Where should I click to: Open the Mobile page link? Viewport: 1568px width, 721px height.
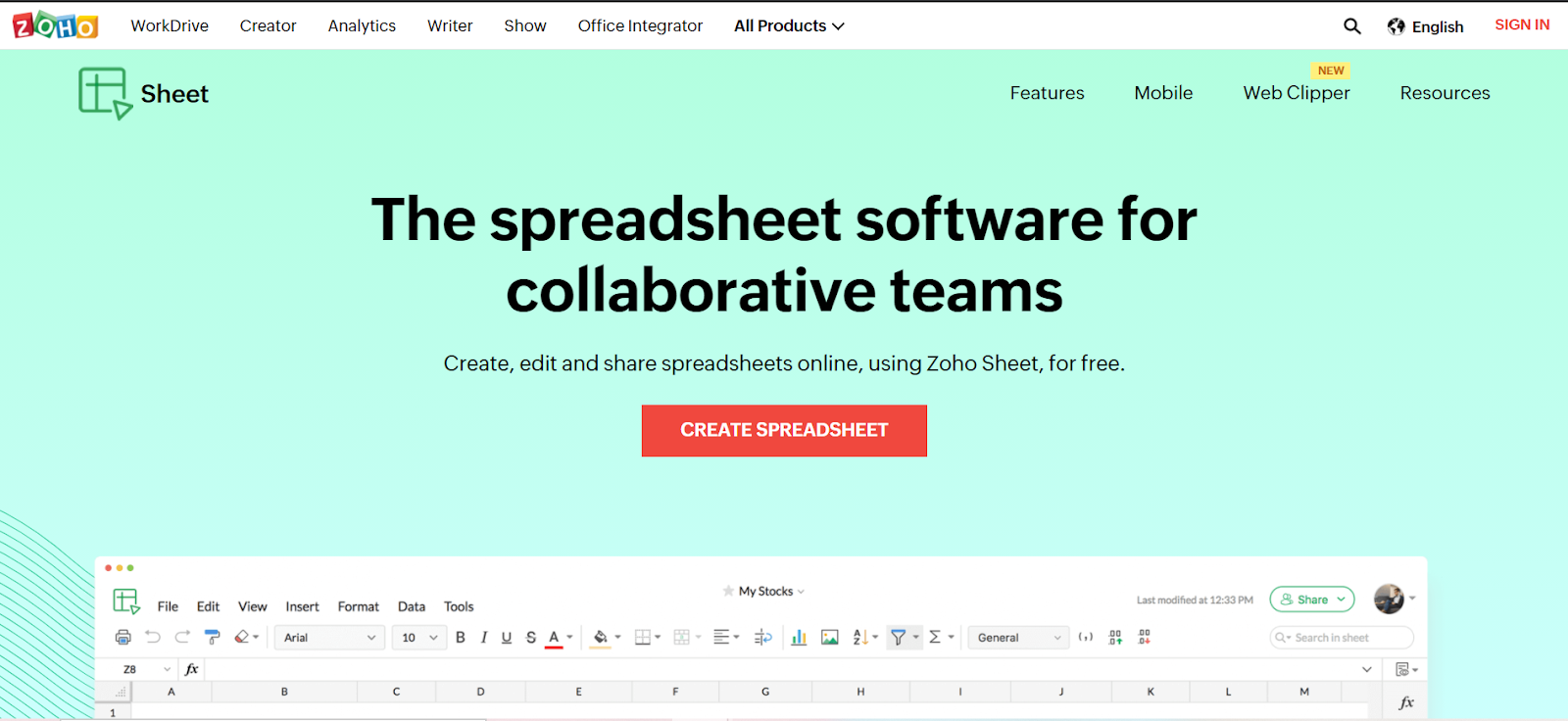click(1164, 93)
